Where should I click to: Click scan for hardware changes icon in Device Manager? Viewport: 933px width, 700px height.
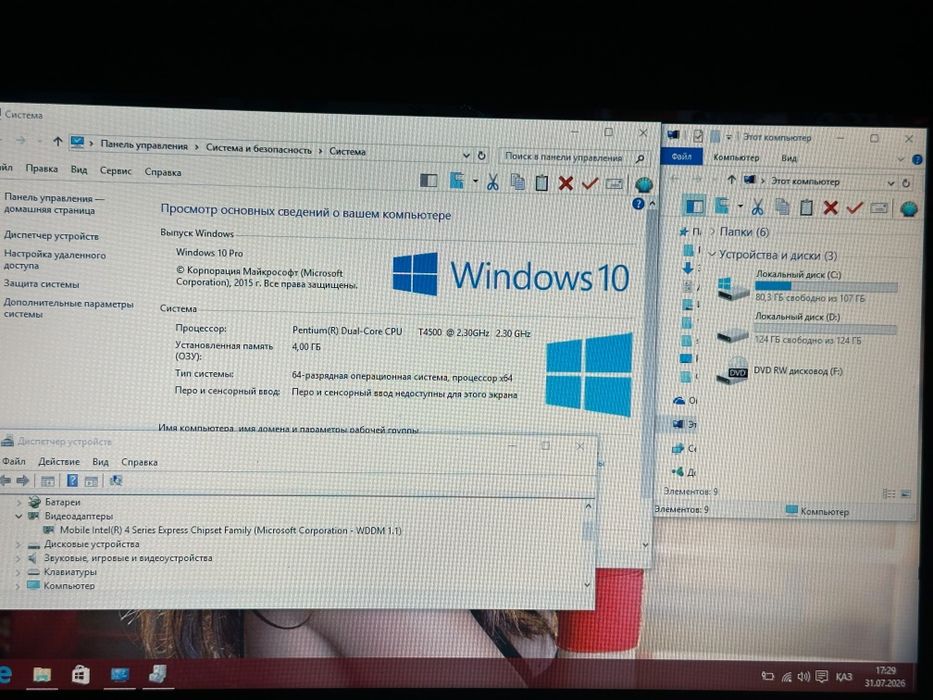point(115,480)
